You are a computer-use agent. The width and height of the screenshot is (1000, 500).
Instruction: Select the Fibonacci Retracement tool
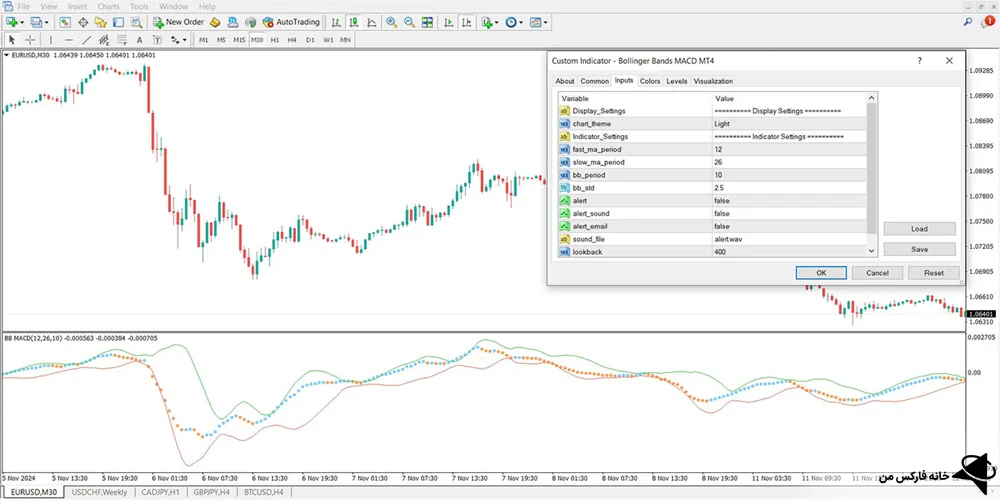pos(122,40)
